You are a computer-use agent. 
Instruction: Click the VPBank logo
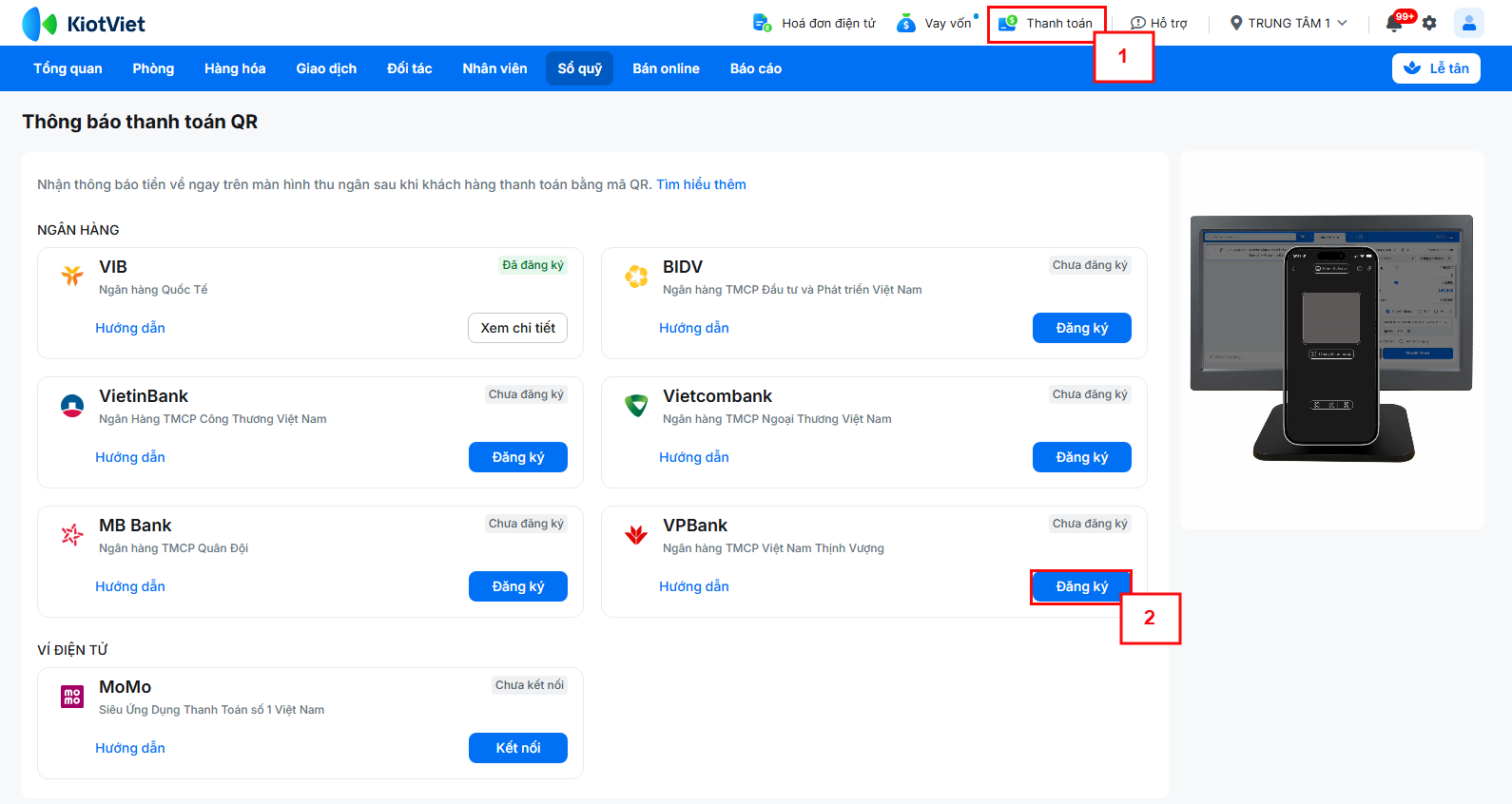click(x=636, y=535)
